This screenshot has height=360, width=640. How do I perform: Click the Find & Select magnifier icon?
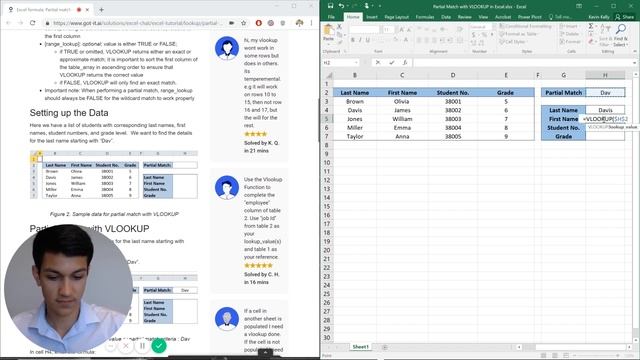[621, 29]
